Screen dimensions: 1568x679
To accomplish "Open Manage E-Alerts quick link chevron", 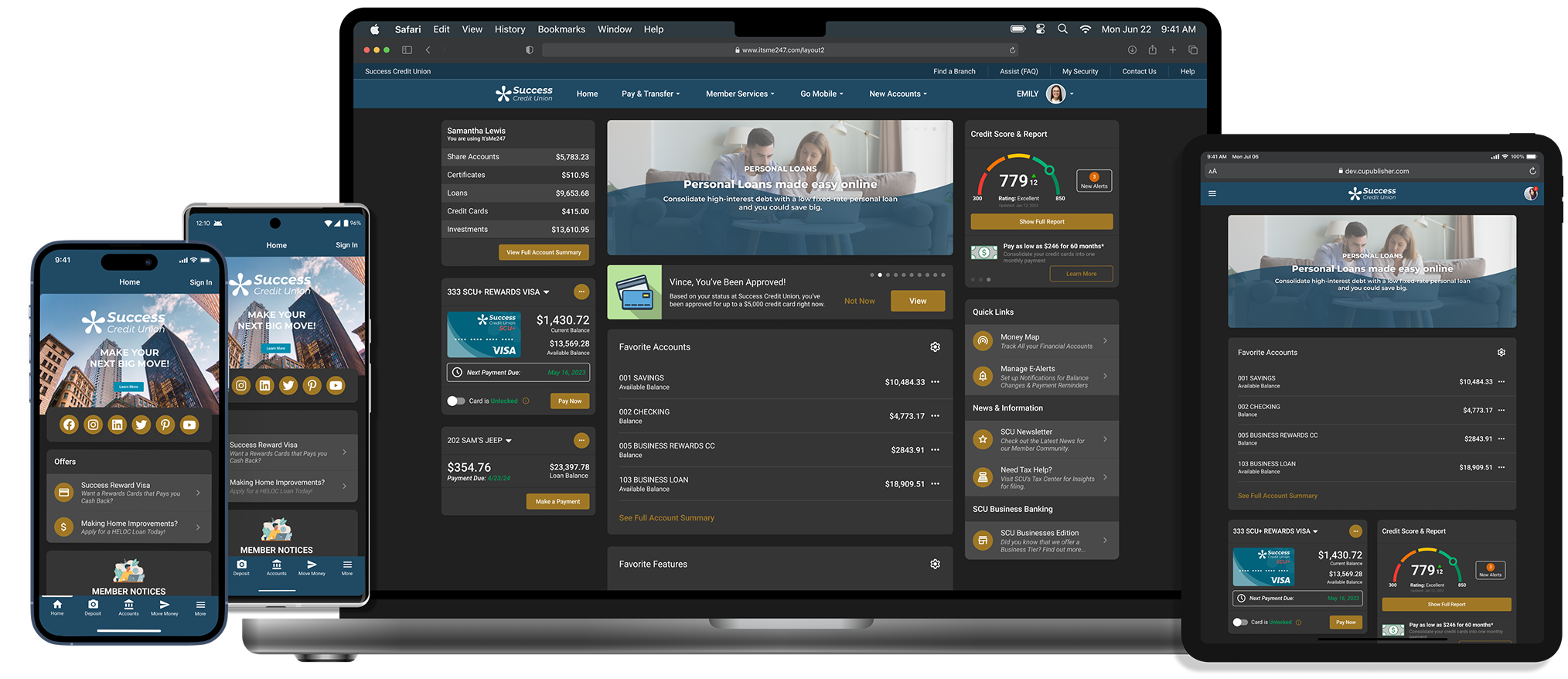I will click(x=1105, y=377).
